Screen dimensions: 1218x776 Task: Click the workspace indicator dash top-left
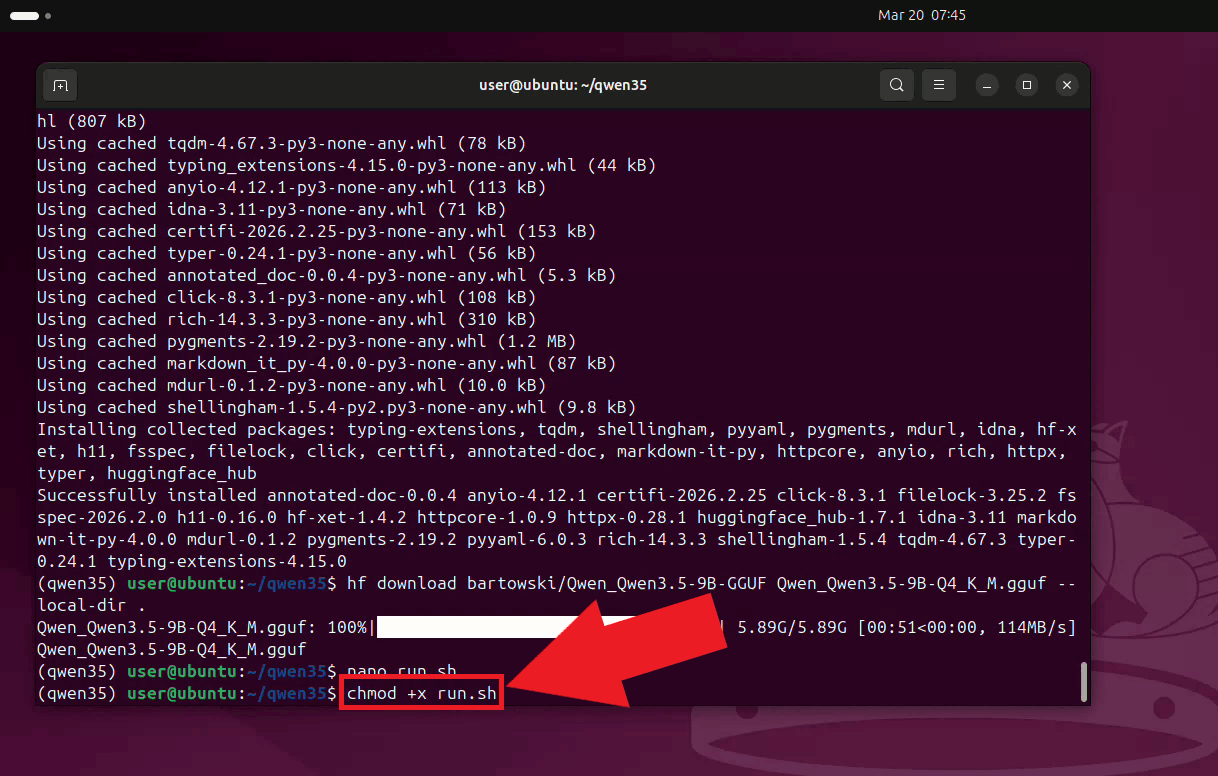[22, 15]
